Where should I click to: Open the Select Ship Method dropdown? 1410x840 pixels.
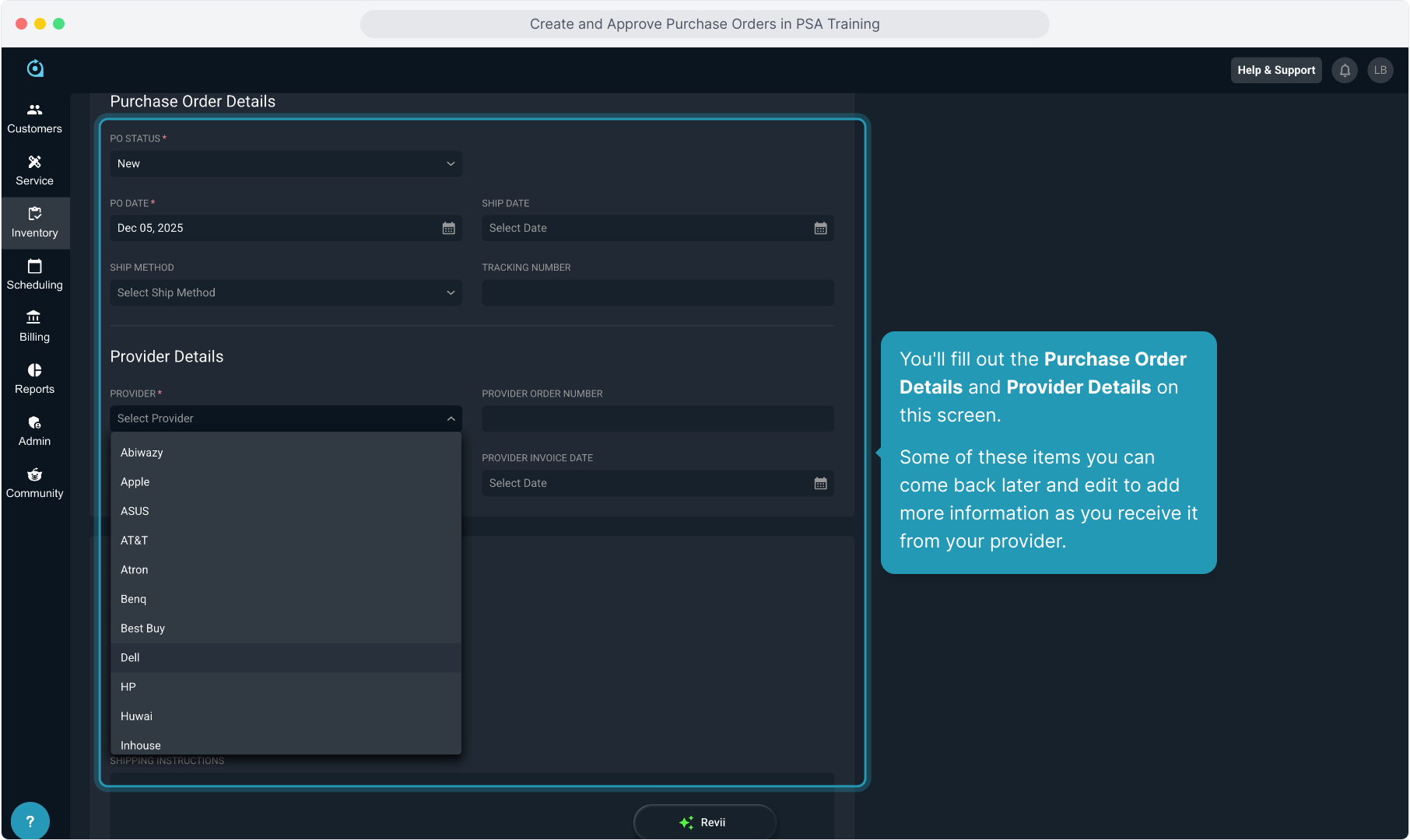click(286, 292)
